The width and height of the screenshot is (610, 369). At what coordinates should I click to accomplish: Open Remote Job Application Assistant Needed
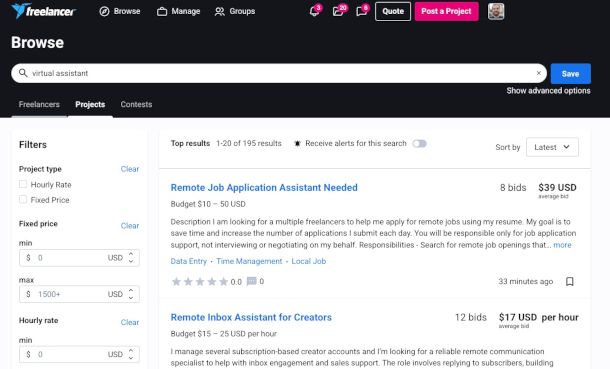(264, 187)
